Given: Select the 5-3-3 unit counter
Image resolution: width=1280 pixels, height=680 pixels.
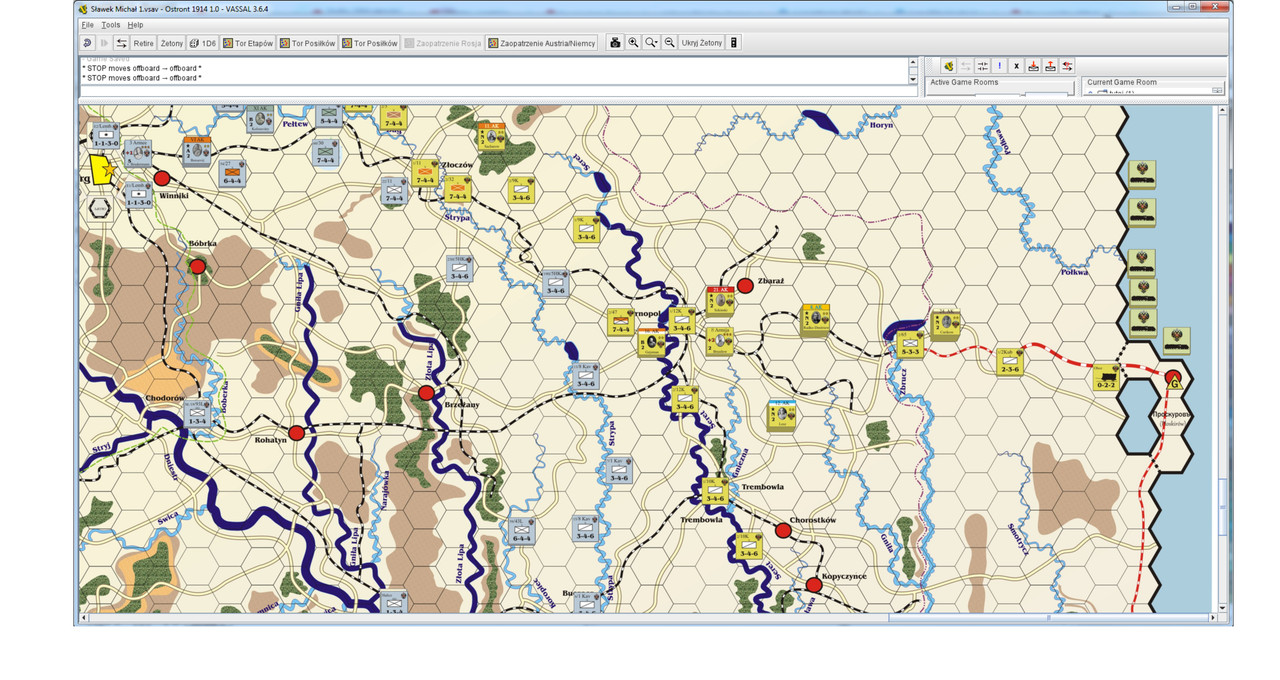Looking at the screenshot, I should pos(910,345).
